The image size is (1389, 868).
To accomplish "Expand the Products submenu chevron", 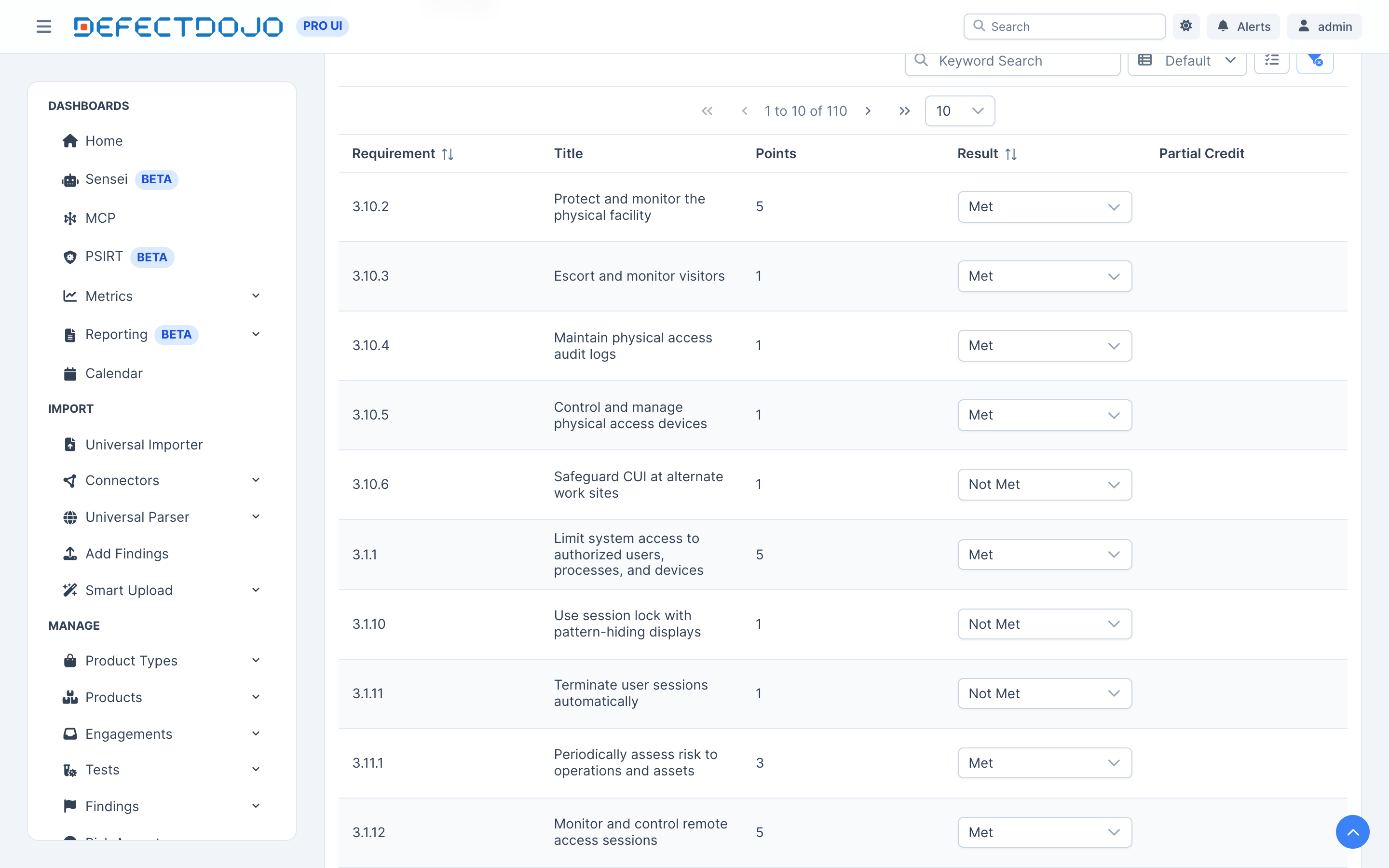I will click(256, 697).
